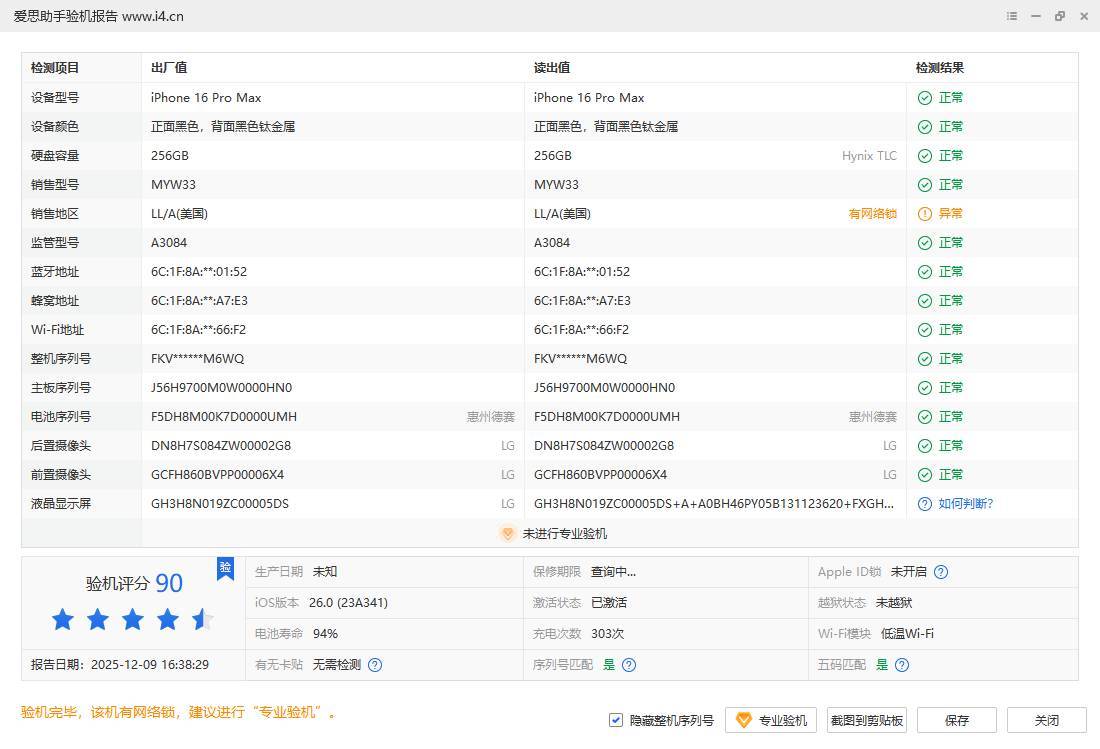Click the five-star rating display
This screenshot has height=749, width=1100.
[x=132, y=620]
